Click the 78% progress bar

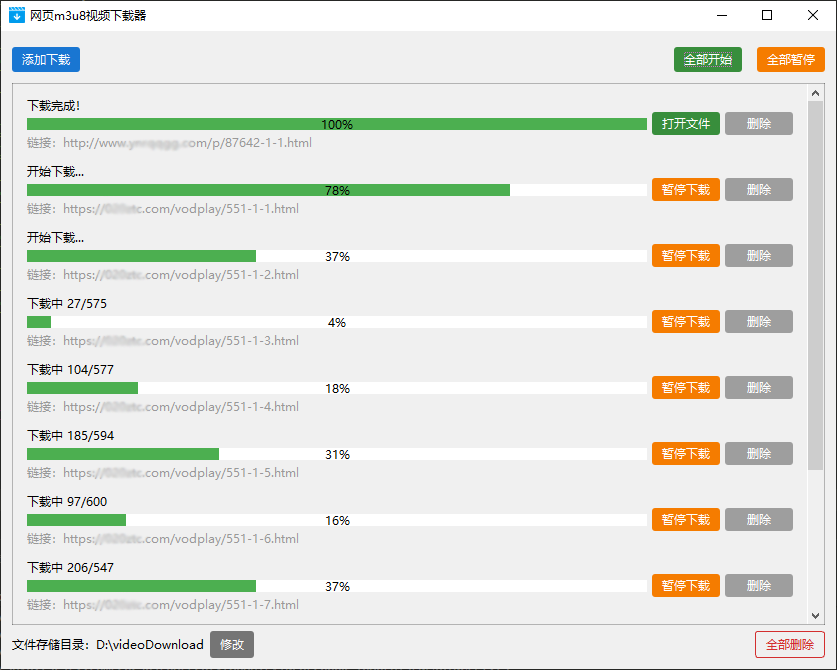(x=337, y=190)
